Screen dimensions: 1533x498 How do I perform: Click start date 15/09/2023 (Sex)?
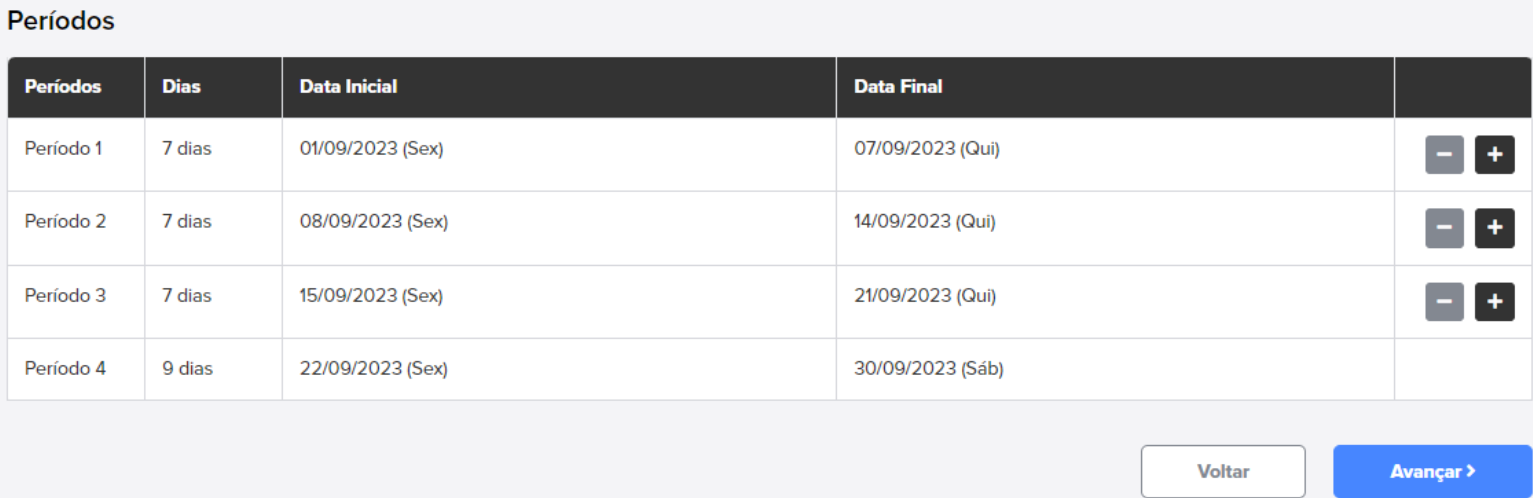tap(371, 296)
